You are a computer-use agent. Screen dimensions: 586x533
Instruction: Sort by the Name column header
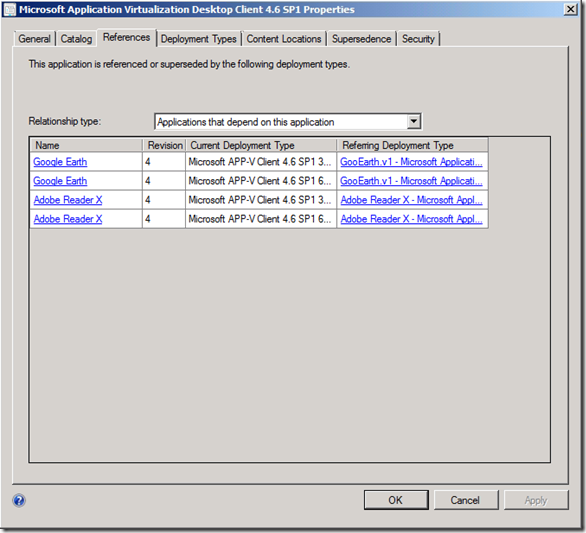point(86,145)
